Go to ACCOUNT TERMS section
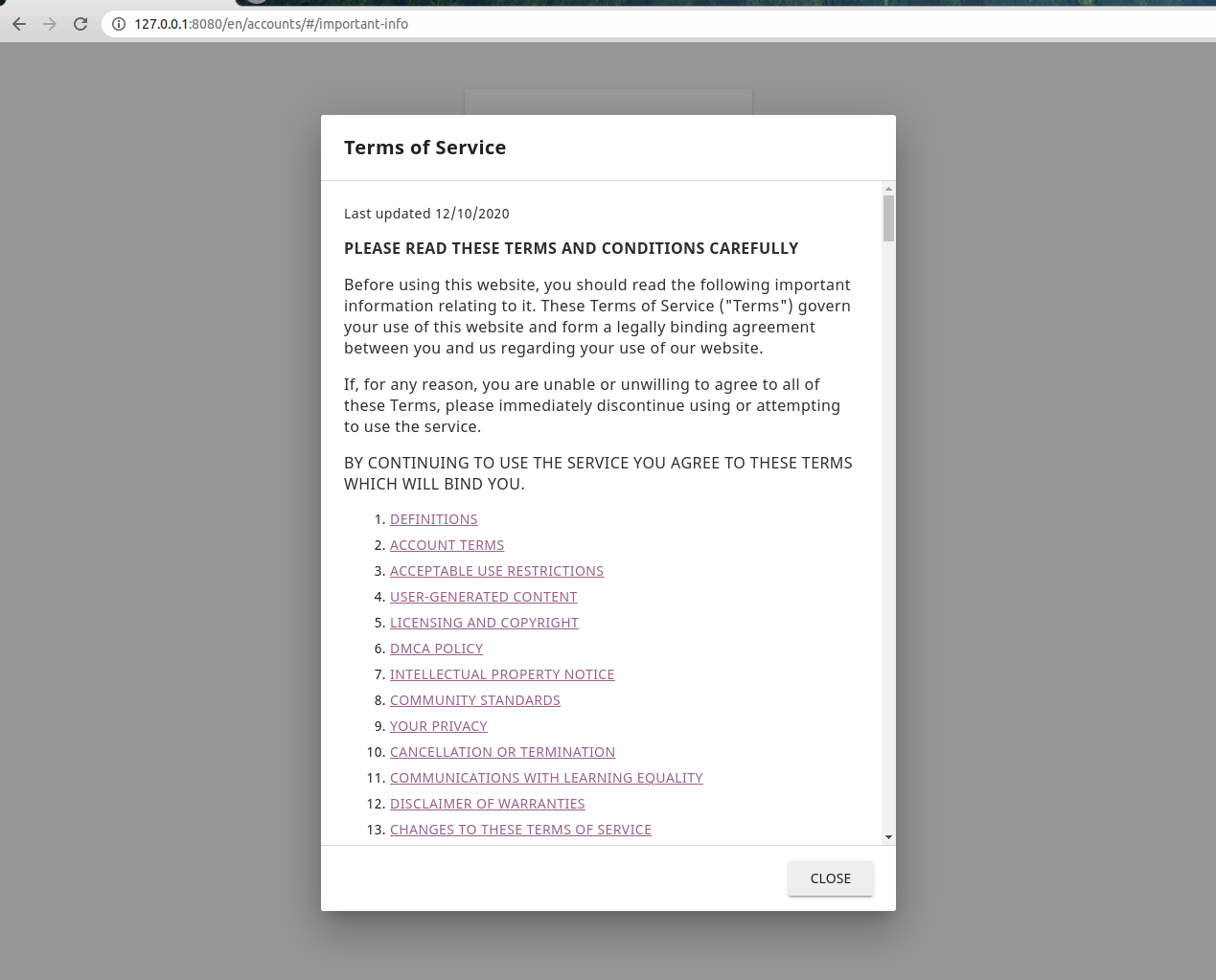 (447, 545)
